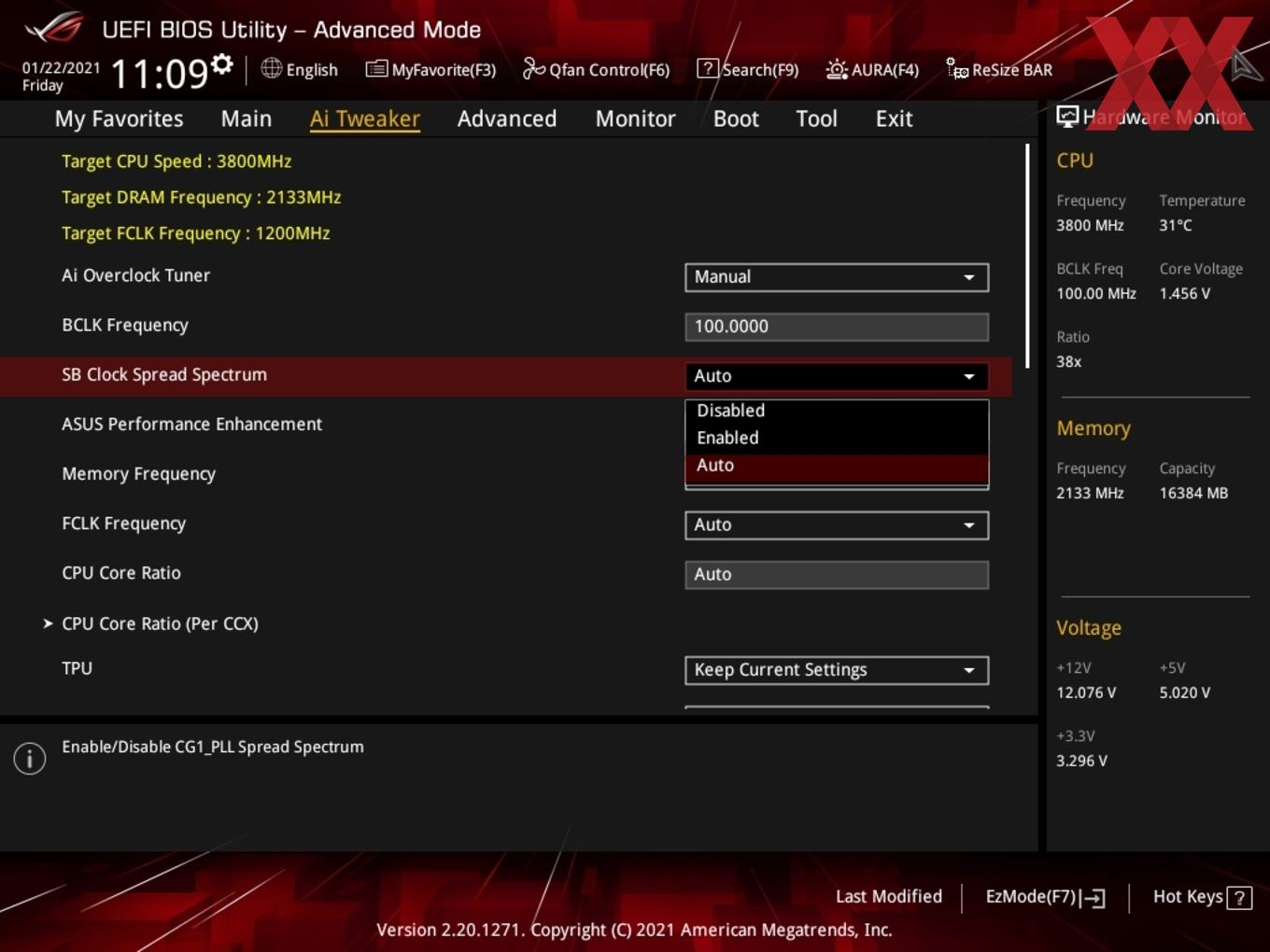Click the AURA lighting icon
Screen dimensions: 1270x952
(x=837, y=69)
